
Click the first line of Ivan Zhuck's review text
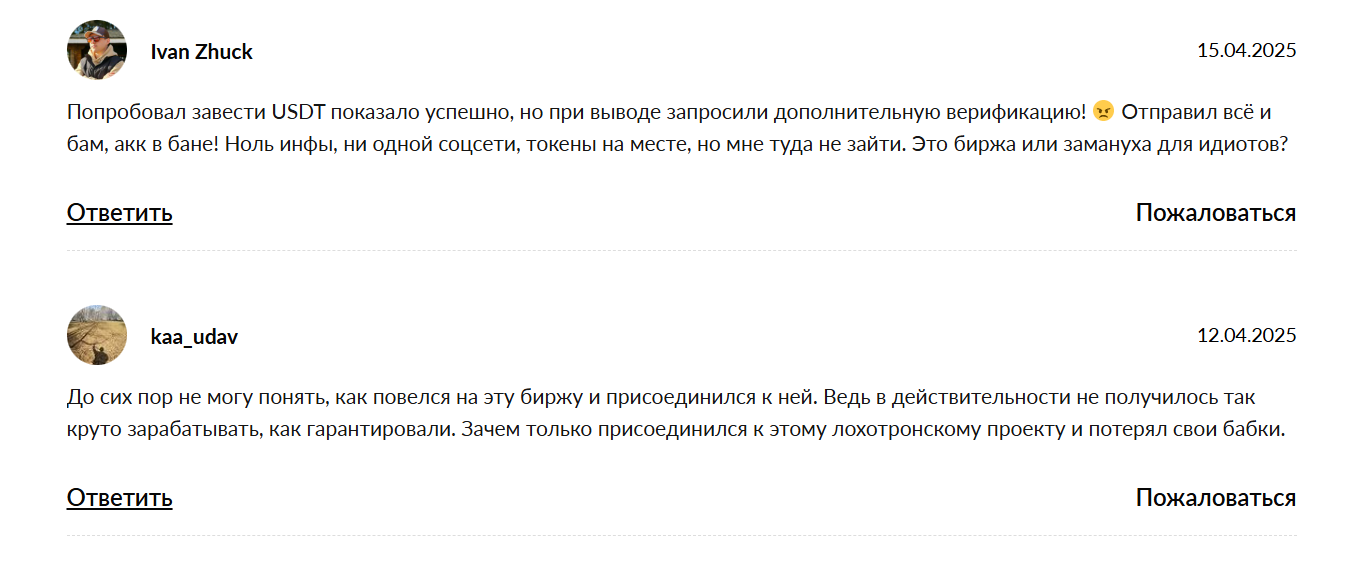tap(669, 112)
